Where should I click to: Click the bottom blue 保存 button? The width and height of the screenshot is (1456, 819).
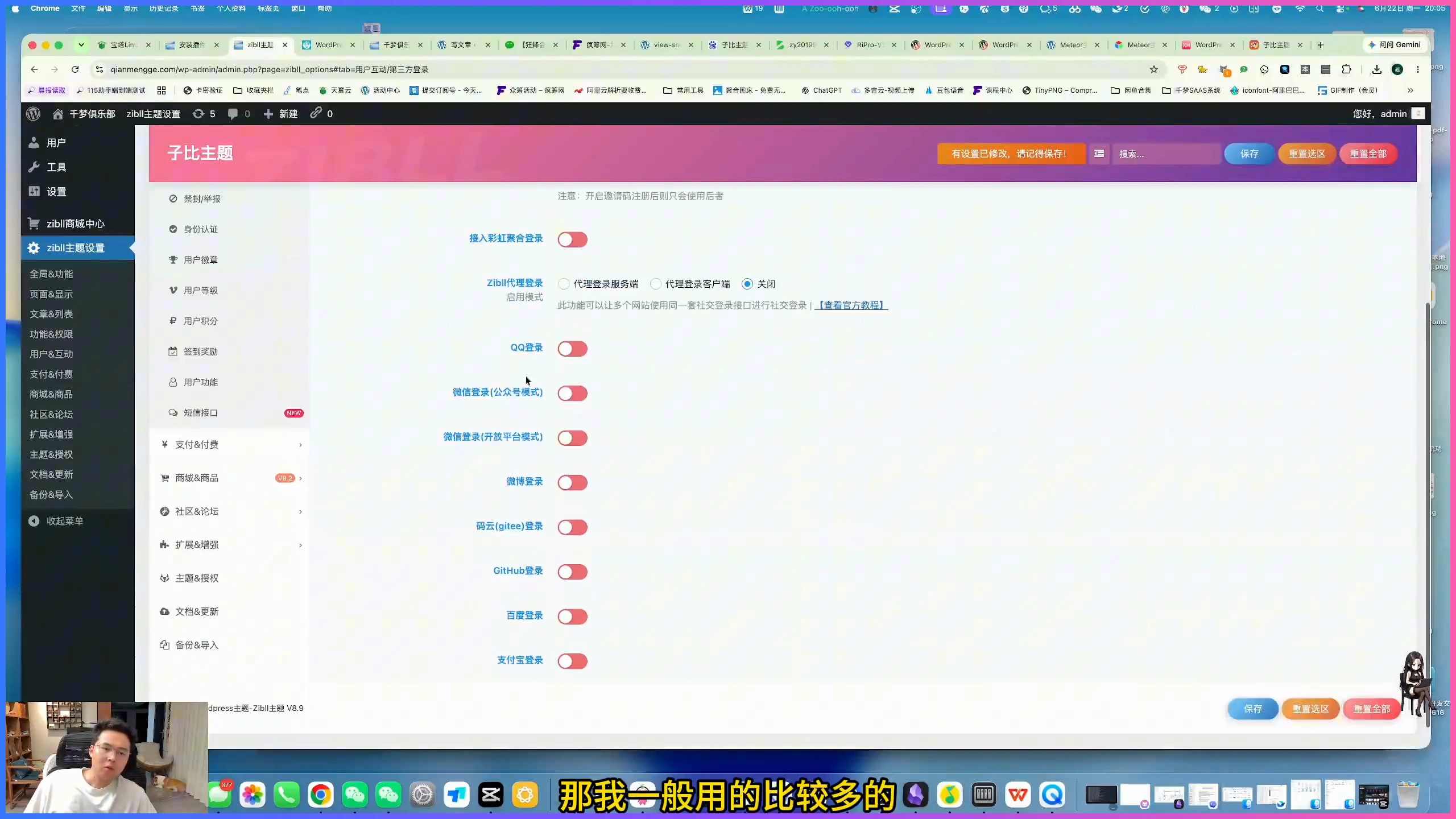(x=1253, y=709)
